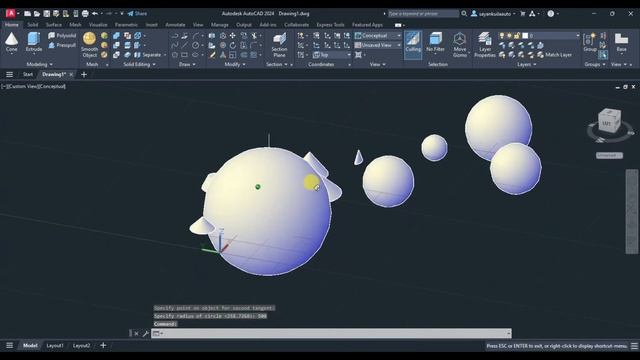Image resolution: width=640 pixels, height=360 pixels.
Task: Open the AutoCAD application menu
Action: (x=11, y=13)
